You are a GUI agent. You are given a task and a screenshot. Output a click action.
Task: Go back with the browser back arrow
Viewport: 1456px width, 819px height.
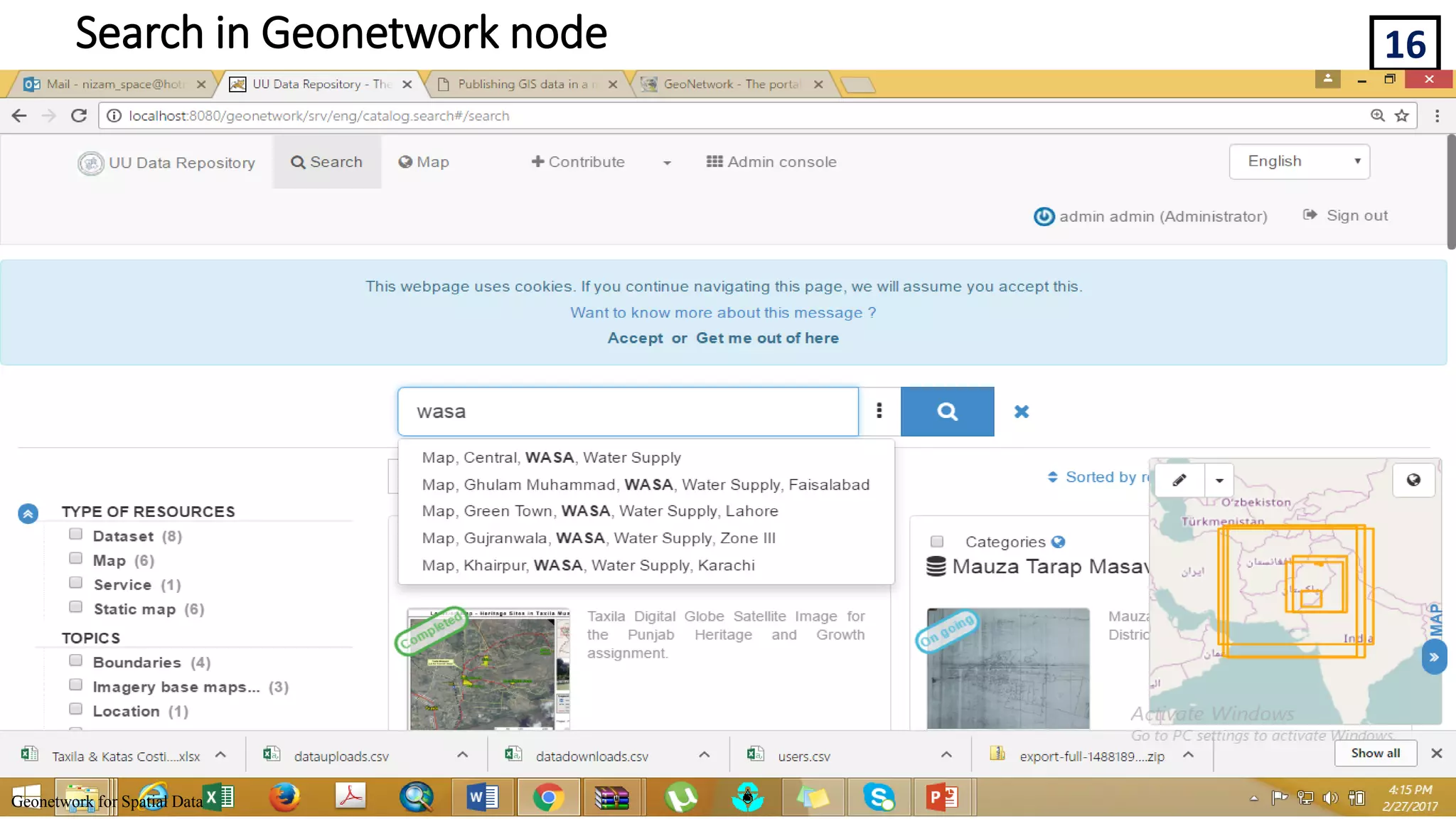point(19,116)
